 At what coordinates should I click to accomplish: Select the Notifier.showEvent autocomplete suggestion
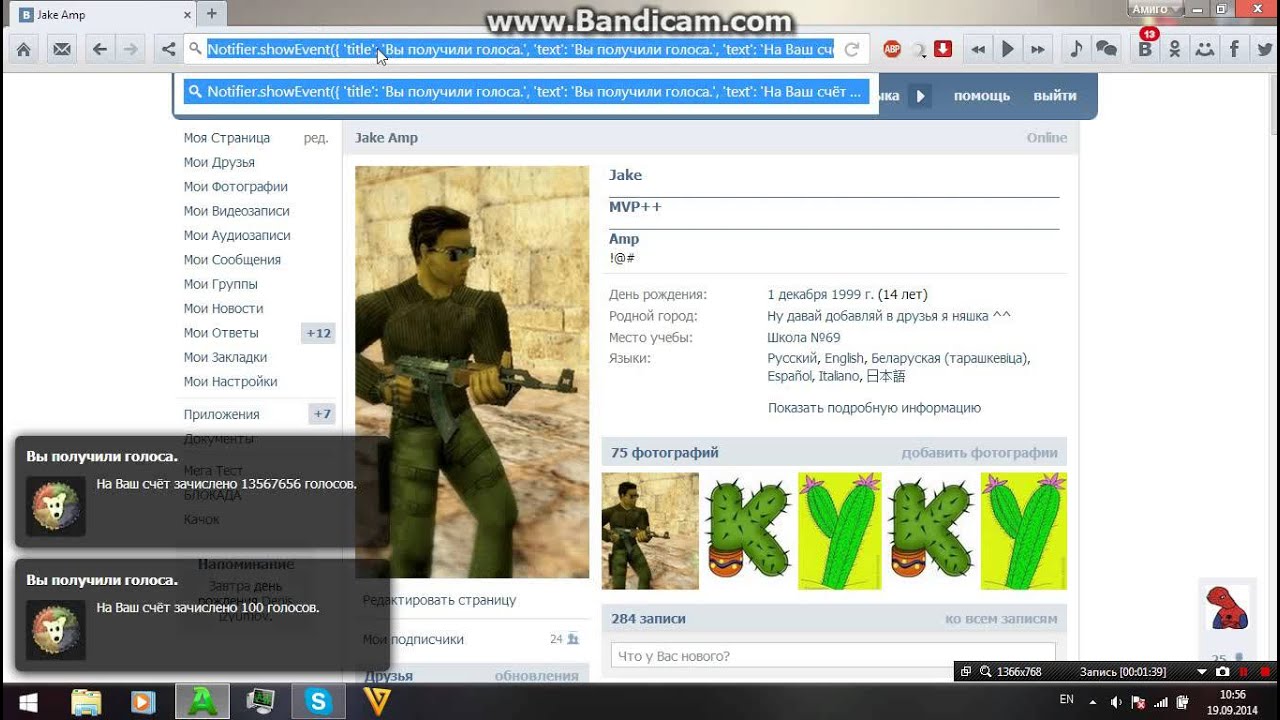pyautogui.click(x=526, y=92)
